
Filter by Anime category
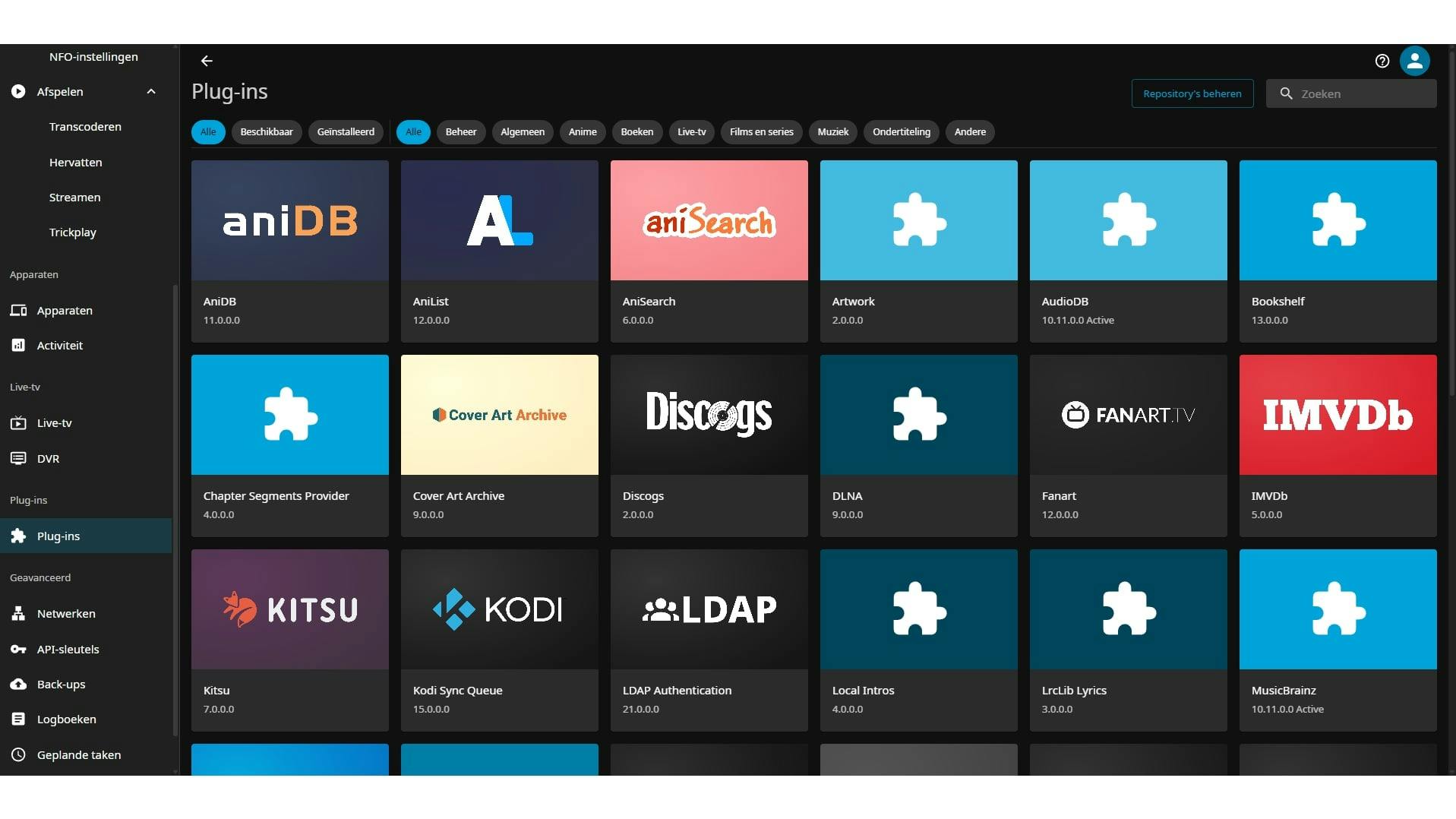coord(583,132)
